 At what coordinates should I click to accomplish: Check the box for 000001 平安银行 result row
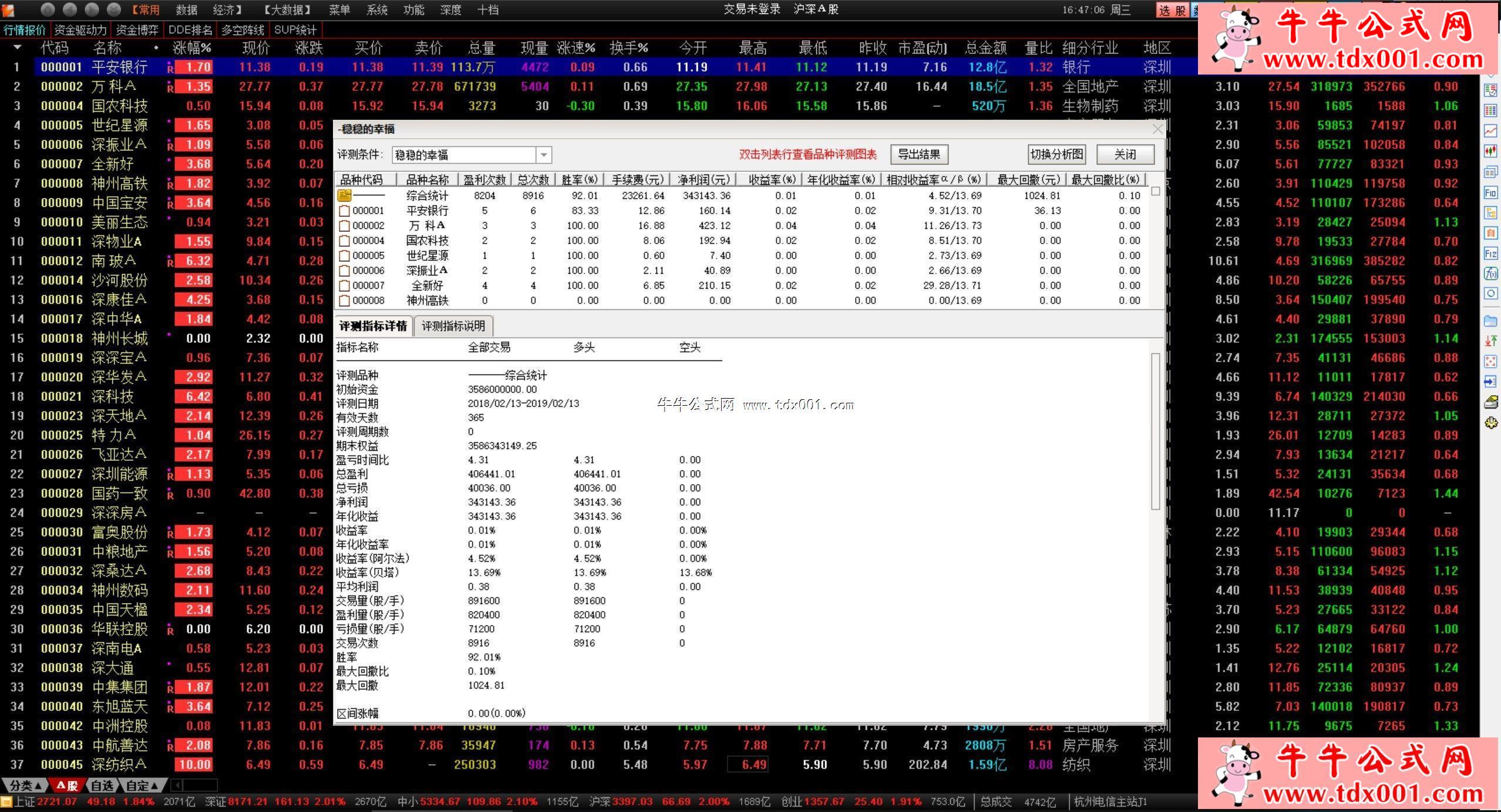[x=344, y=210]
